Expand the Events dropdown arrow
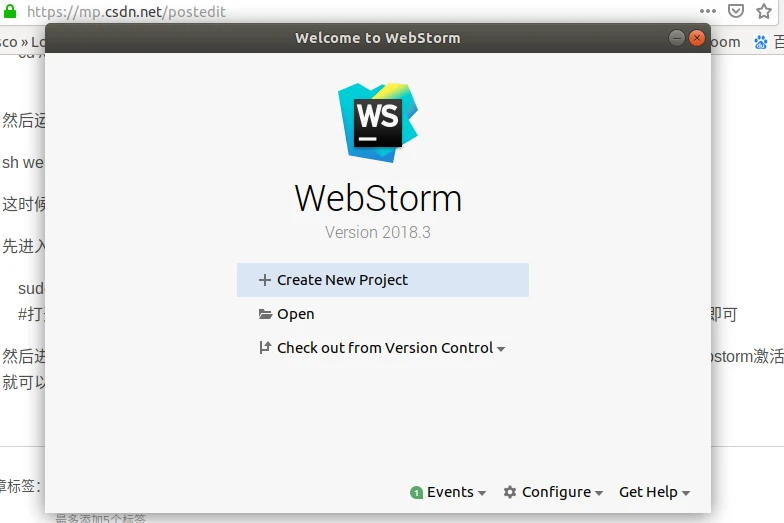Screen dimensions: 784x523 [482, 493]
